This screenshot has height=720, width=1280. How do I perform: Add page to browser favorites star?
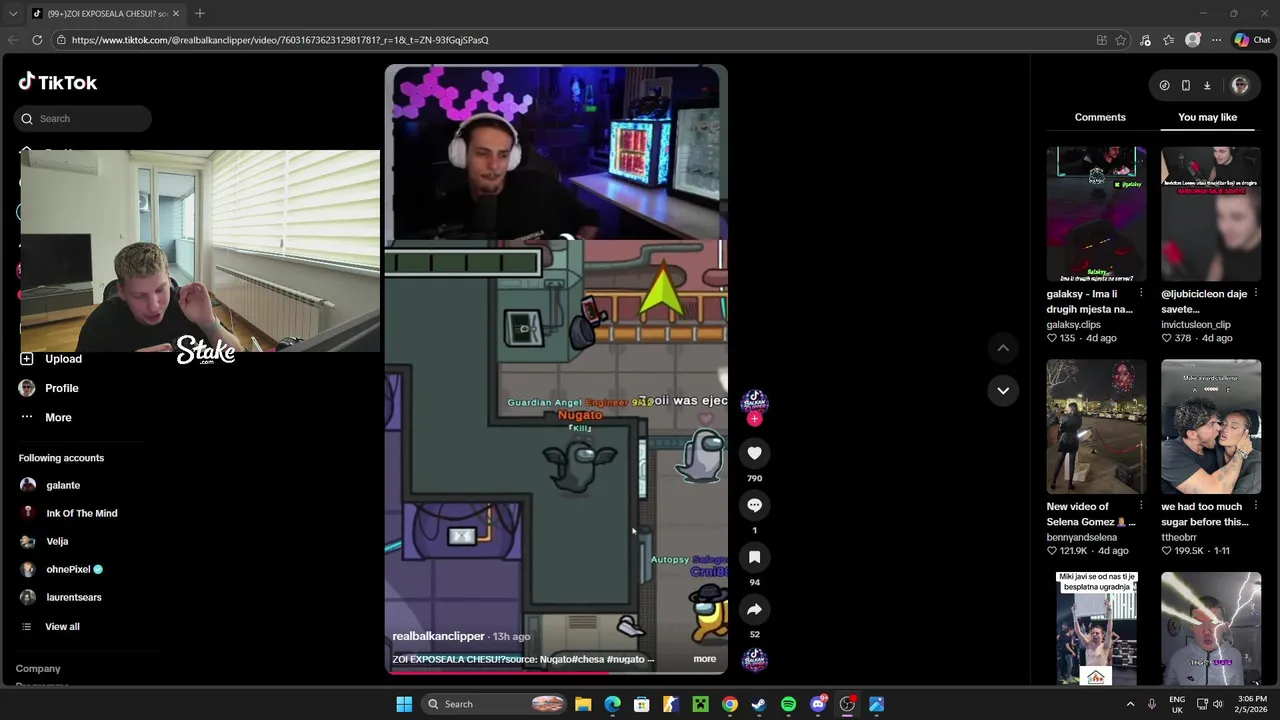(x=1121, y=40)
